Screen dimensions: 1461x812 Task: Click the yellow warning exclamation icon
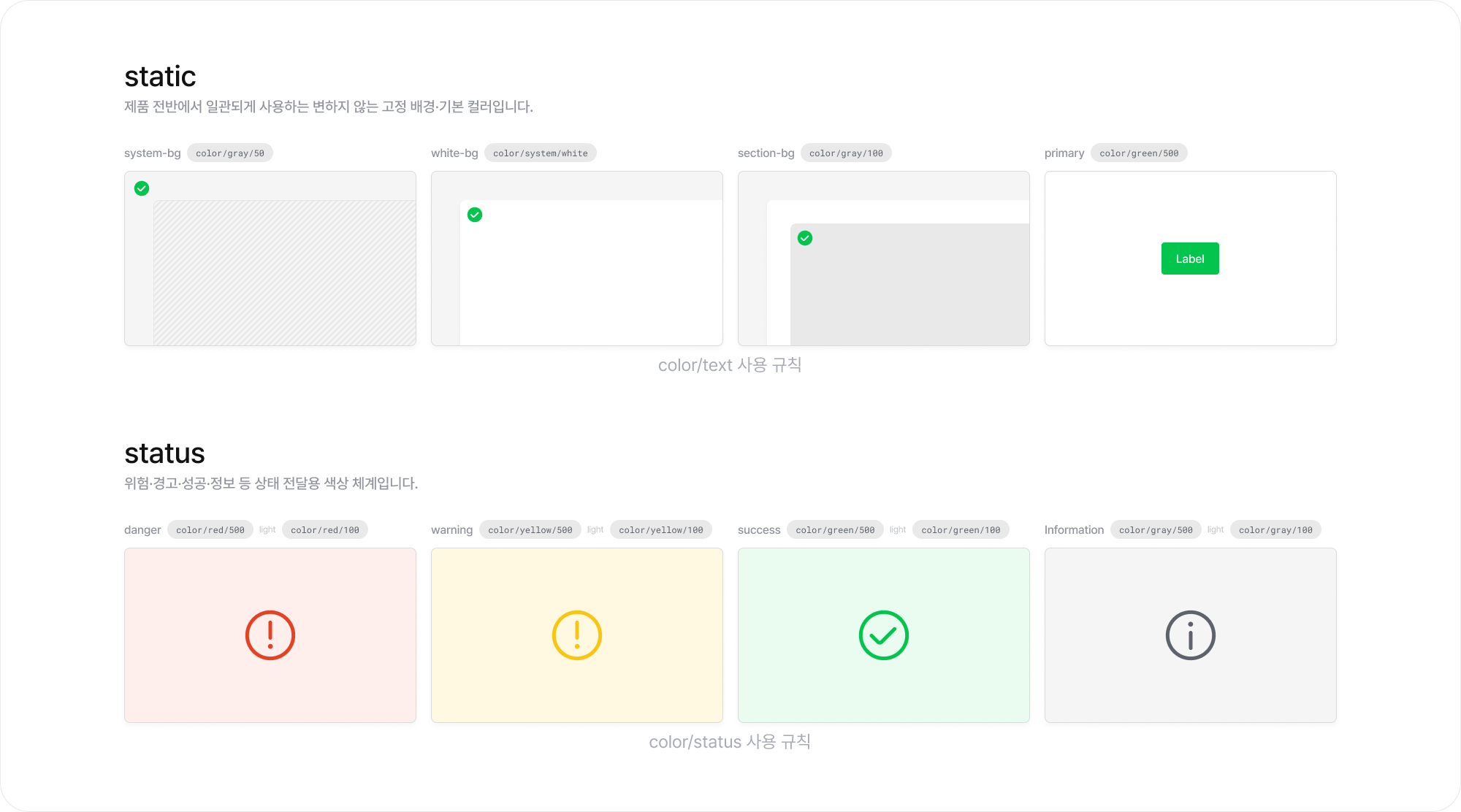click(577, 635)
